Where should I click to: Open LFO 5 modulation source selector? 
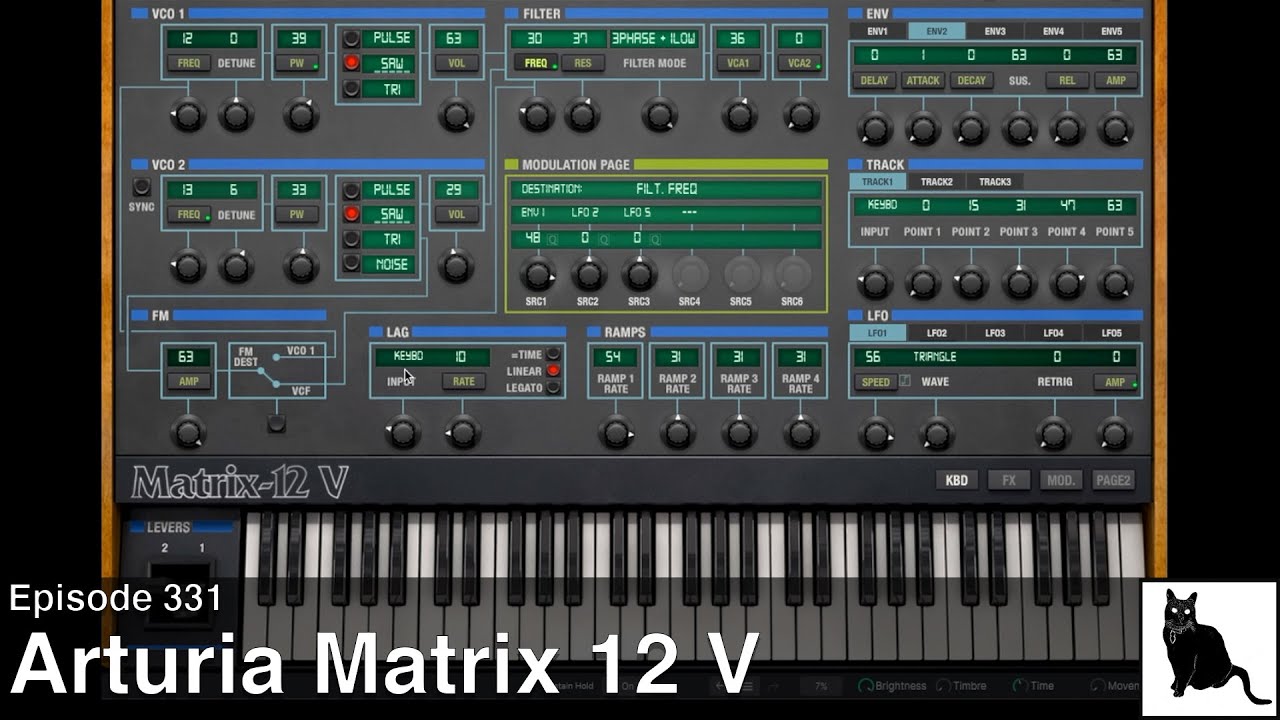coord(637,213)
